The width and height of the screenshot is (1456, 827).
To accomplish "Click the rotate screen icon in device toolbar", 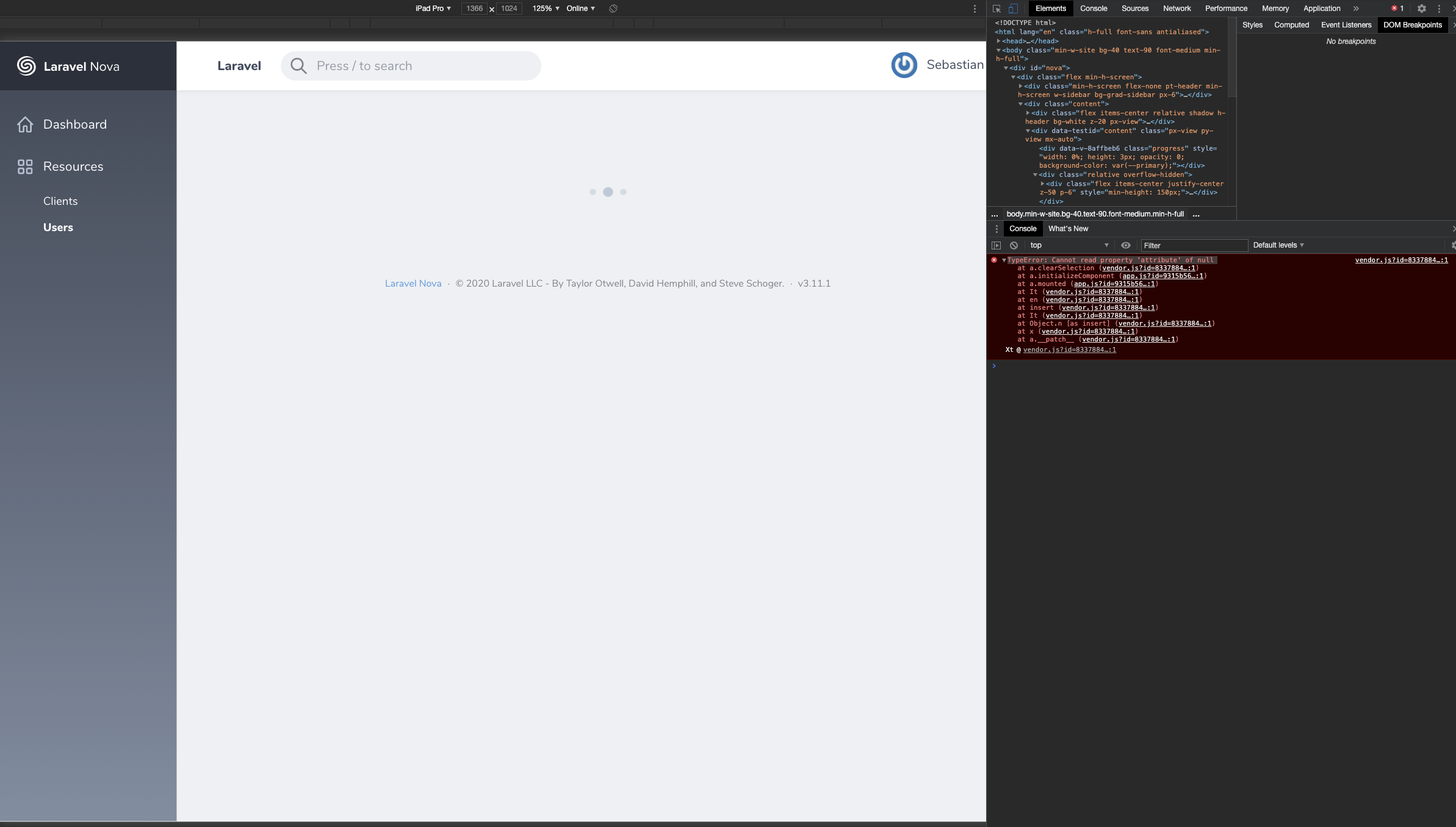I will click(x=612, y=9).
